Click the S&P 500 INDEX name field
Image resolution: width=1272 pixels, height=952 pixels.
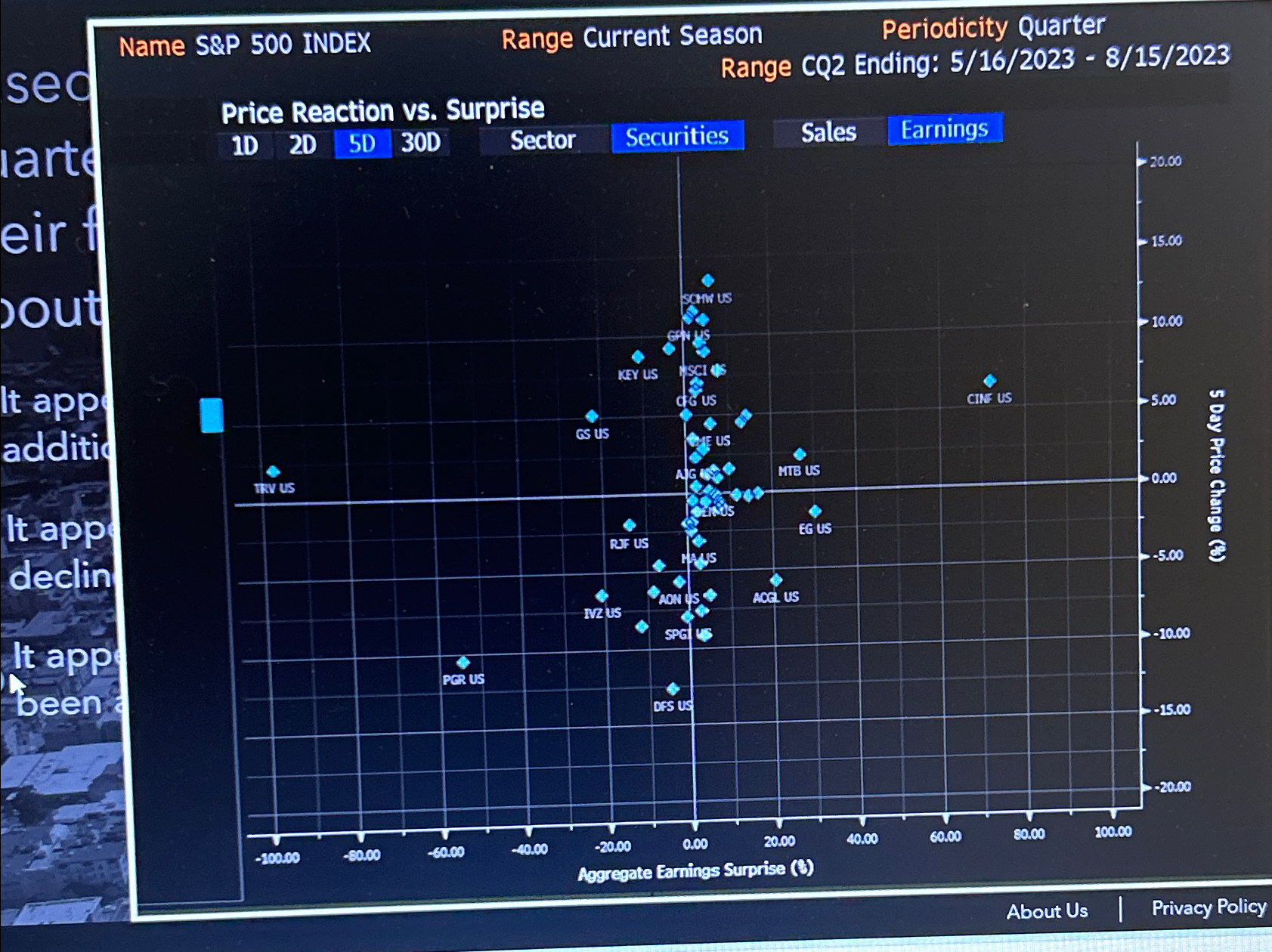[283, 44]
